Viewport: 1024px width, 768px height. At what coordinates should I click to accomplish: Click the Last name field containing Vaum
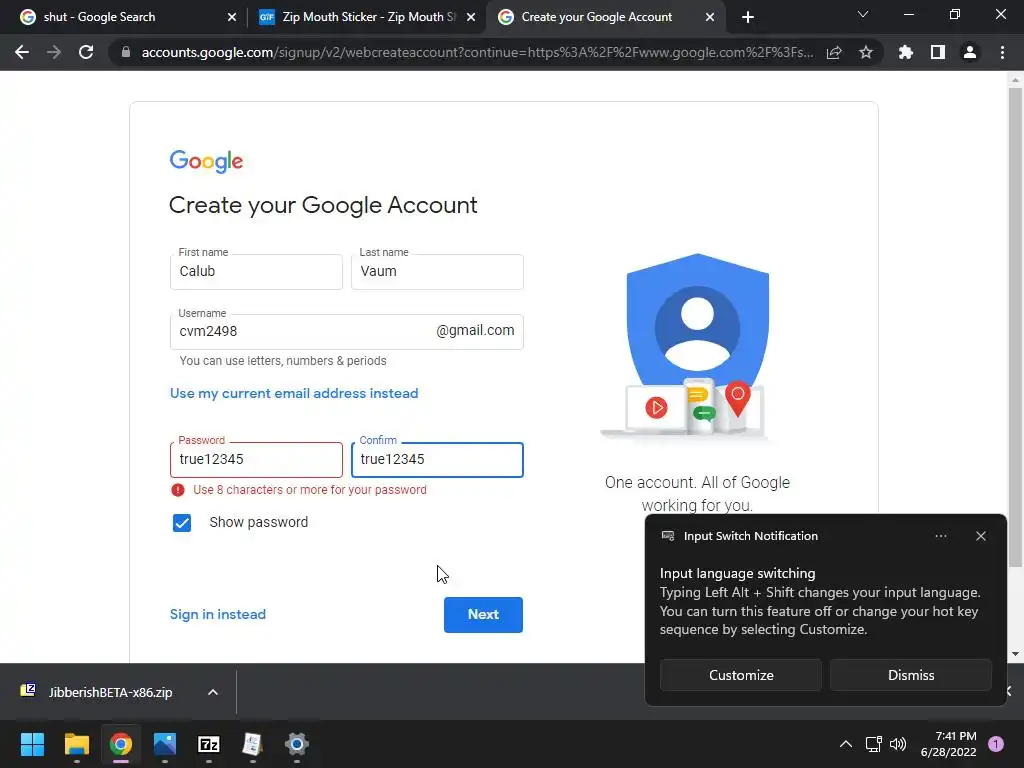437,272
